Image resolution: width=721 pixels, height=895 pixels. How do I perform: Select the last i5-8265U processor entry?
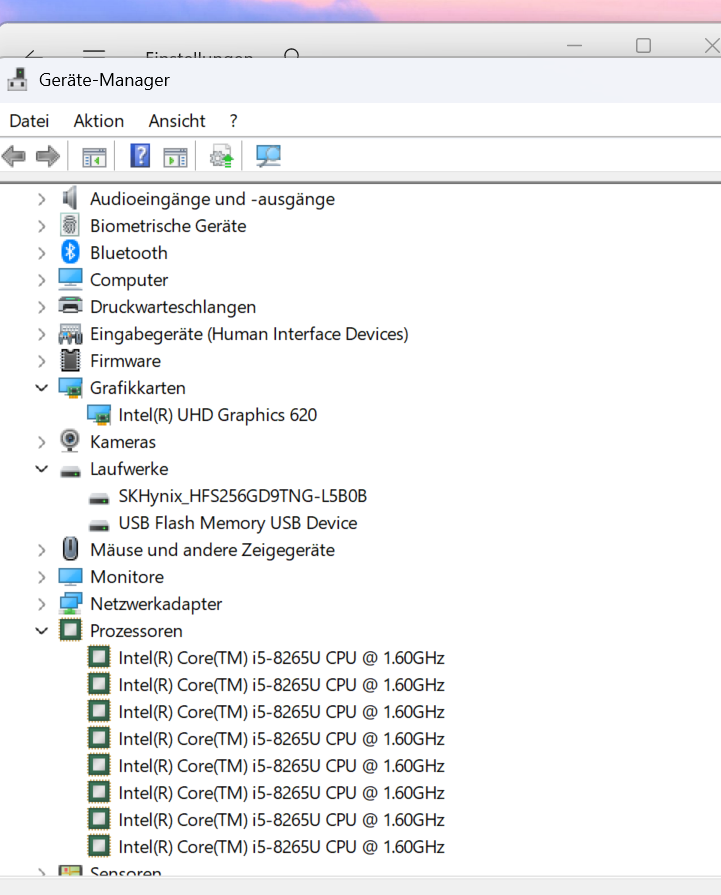(x=281, y=847)
